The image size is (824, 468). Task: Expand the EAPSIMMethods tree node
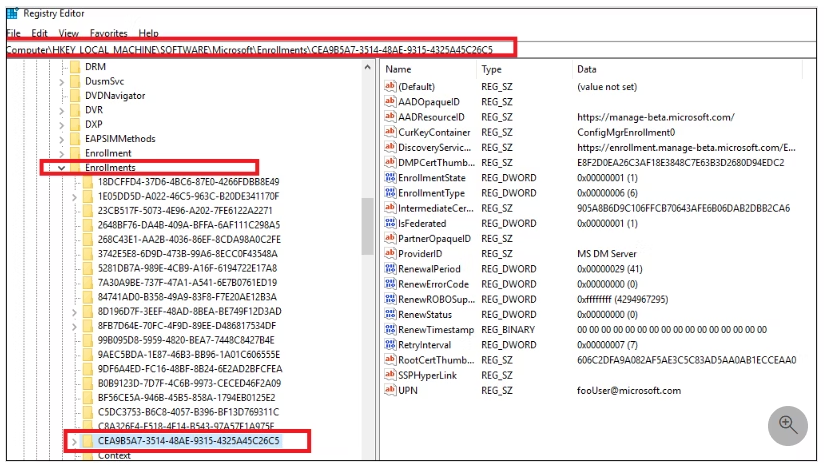click(x=61, y=140)
